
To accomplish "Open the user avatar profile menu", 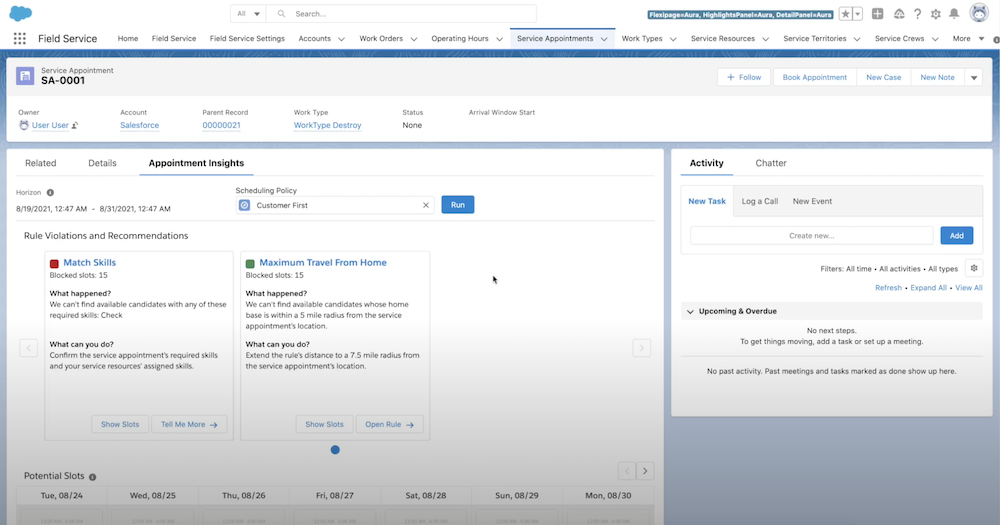I will point(979,13).
